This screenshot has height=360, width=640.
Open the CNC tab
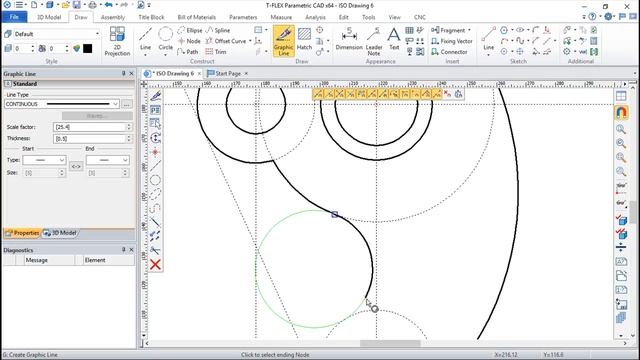click(x=420, y=17)
